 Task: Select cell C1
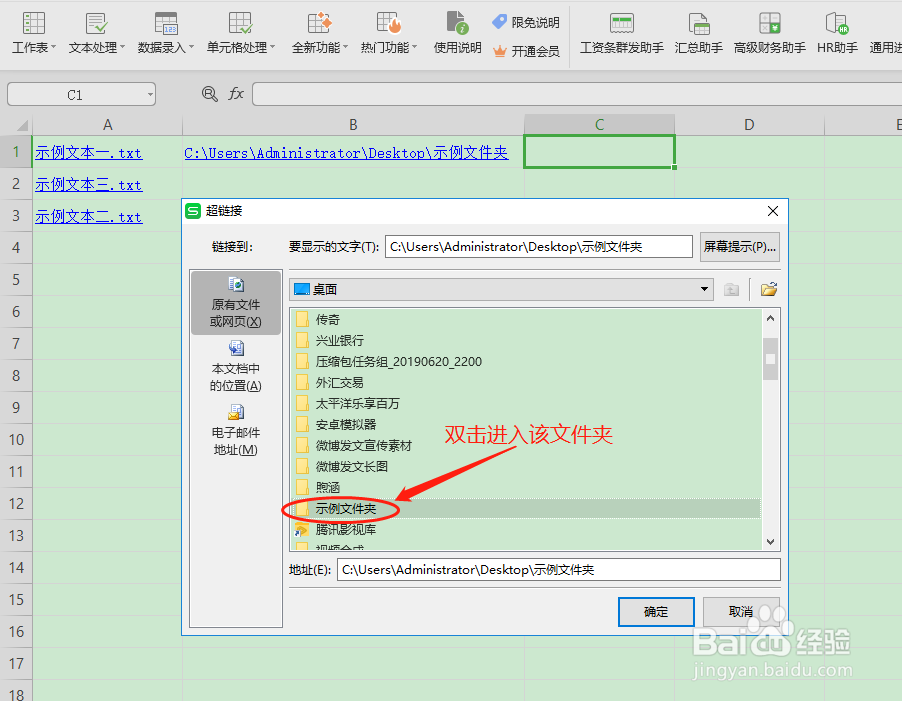599,152
